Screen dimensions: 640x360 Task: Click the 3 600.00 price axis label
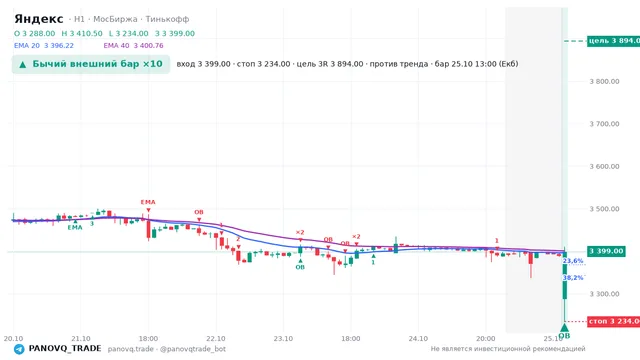click(x=604, y=166)
